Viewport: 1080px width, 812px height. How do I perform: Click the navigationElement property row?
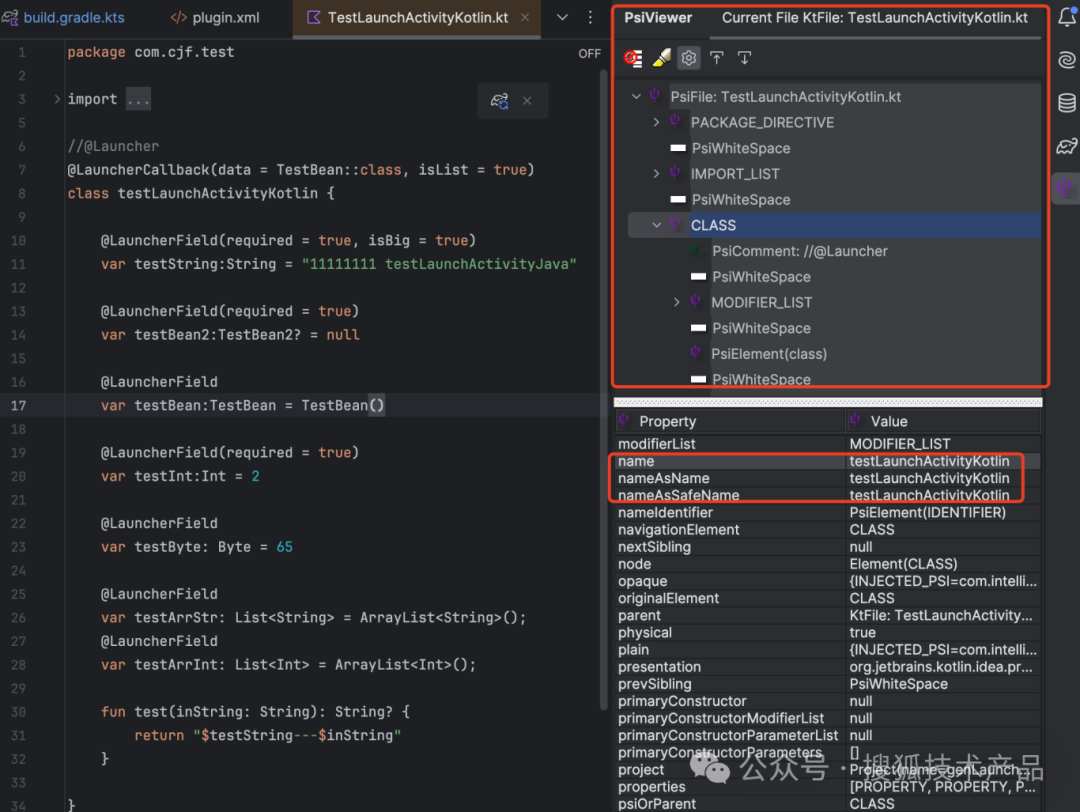(x=827, y=530)
